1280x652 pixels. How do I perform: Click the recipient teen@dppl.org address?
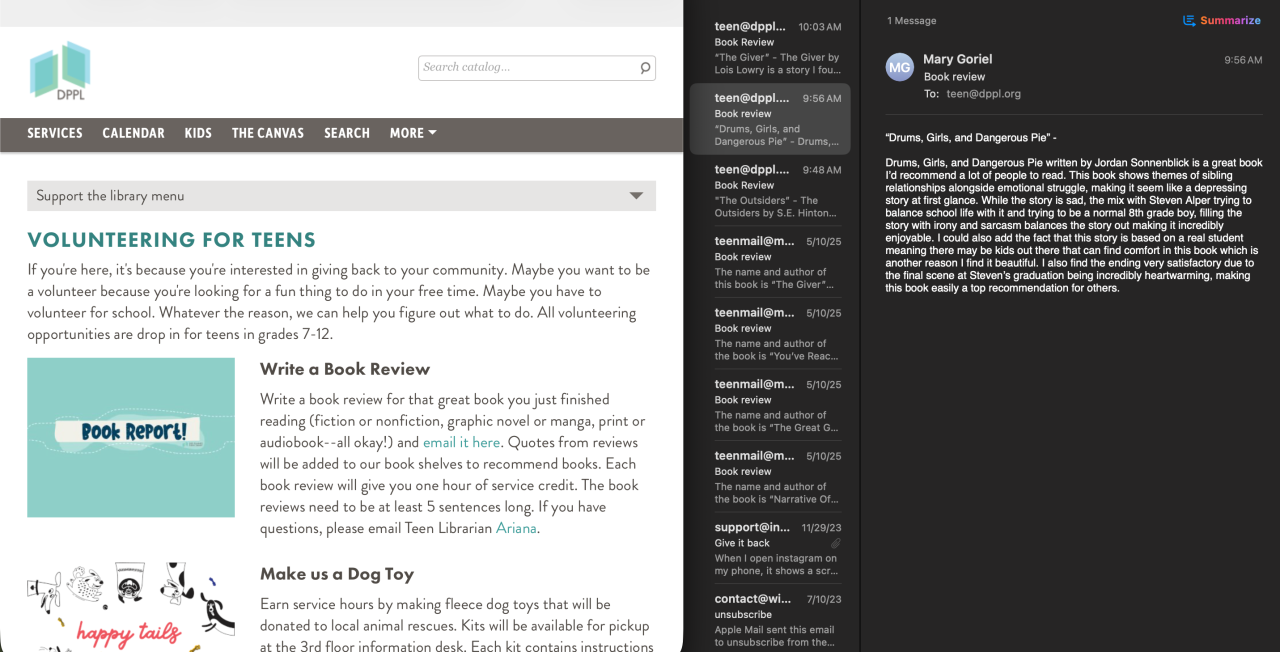(x=984, y=94)
